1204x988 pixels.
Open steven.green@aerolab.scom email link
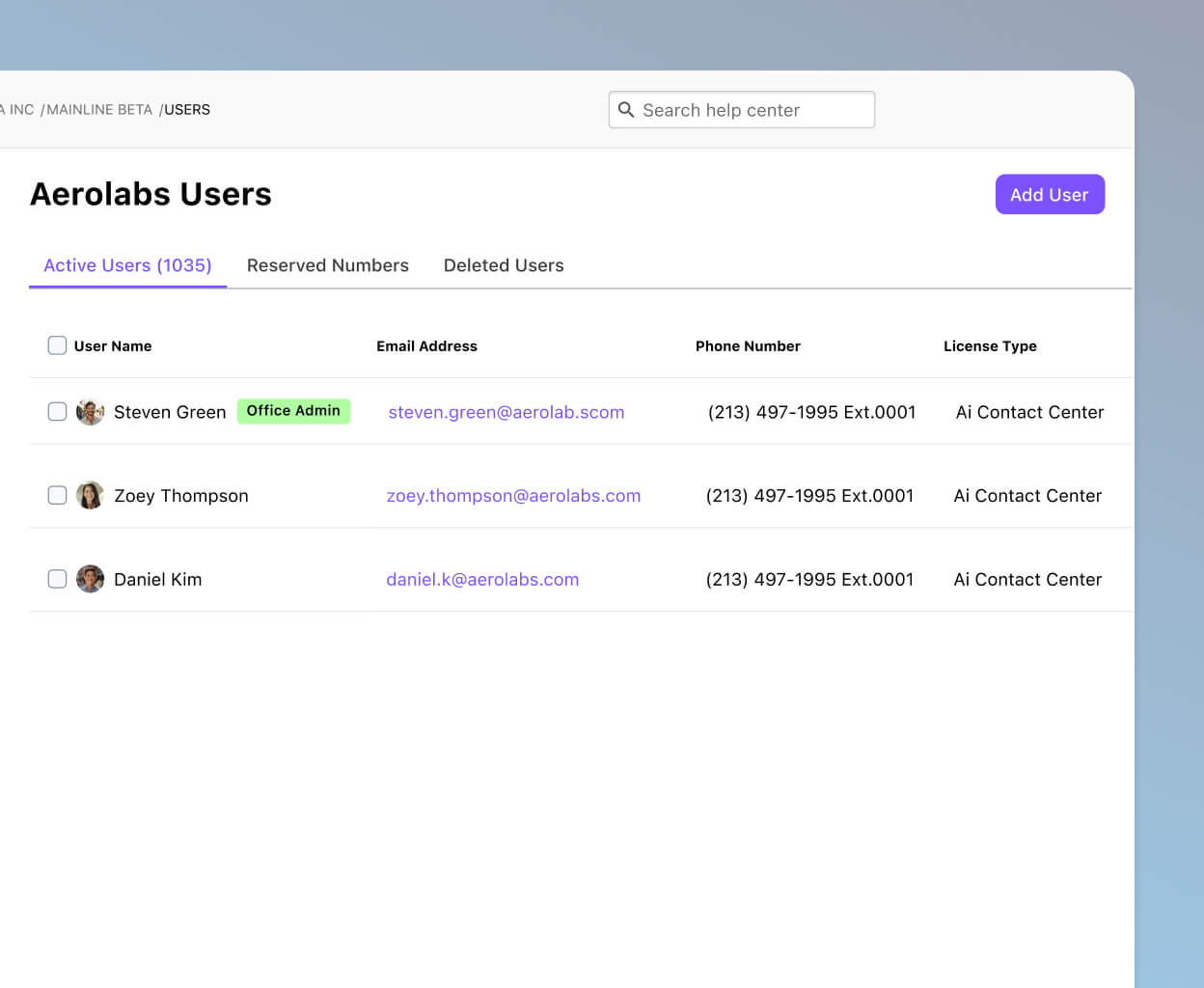click(x=506, y=412)
